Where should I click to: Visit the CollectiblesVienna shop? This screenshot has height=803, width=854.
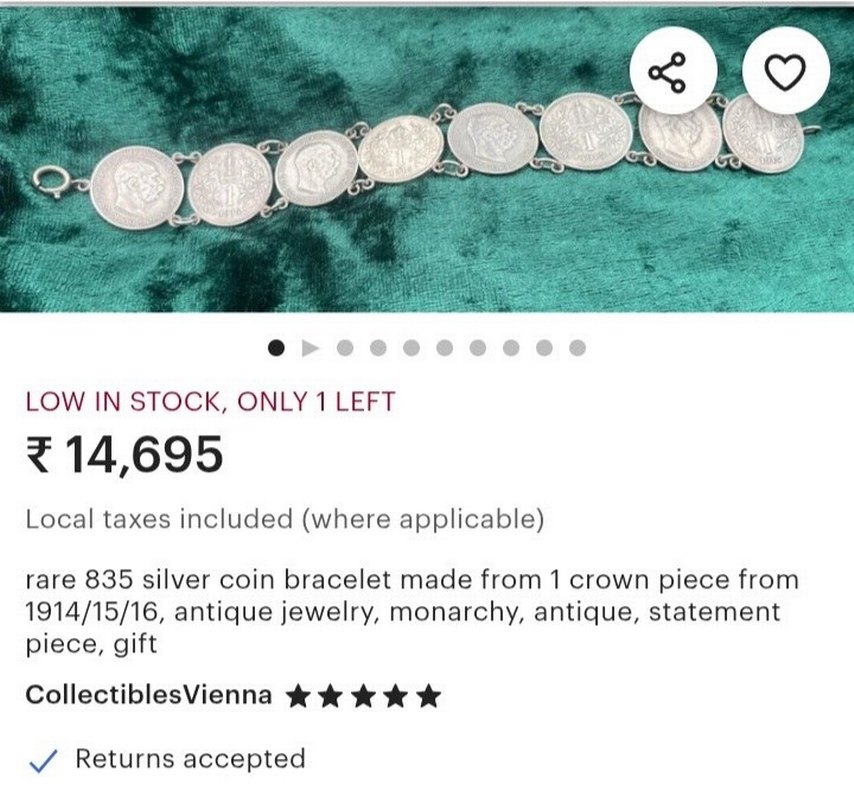pos(148,695)
